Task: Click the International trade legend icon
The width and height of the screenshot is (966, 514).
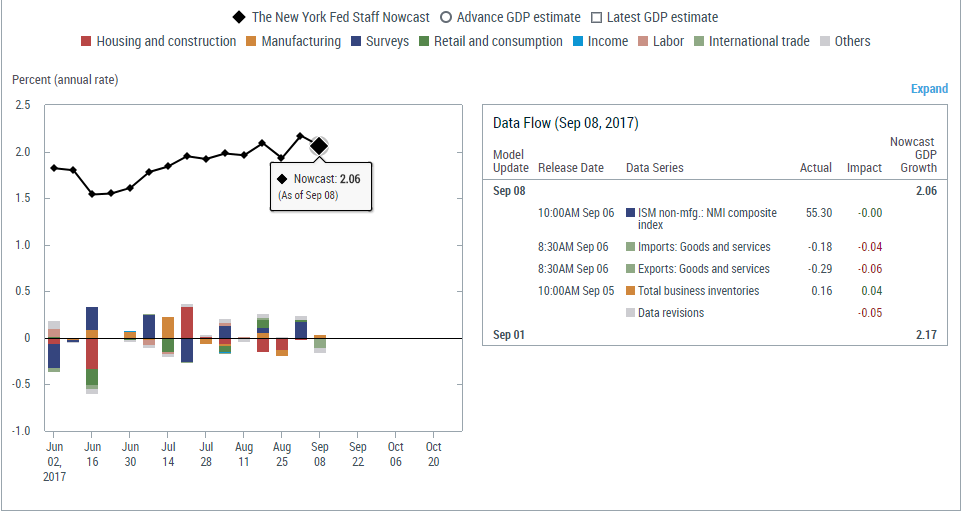Action: 699,42
